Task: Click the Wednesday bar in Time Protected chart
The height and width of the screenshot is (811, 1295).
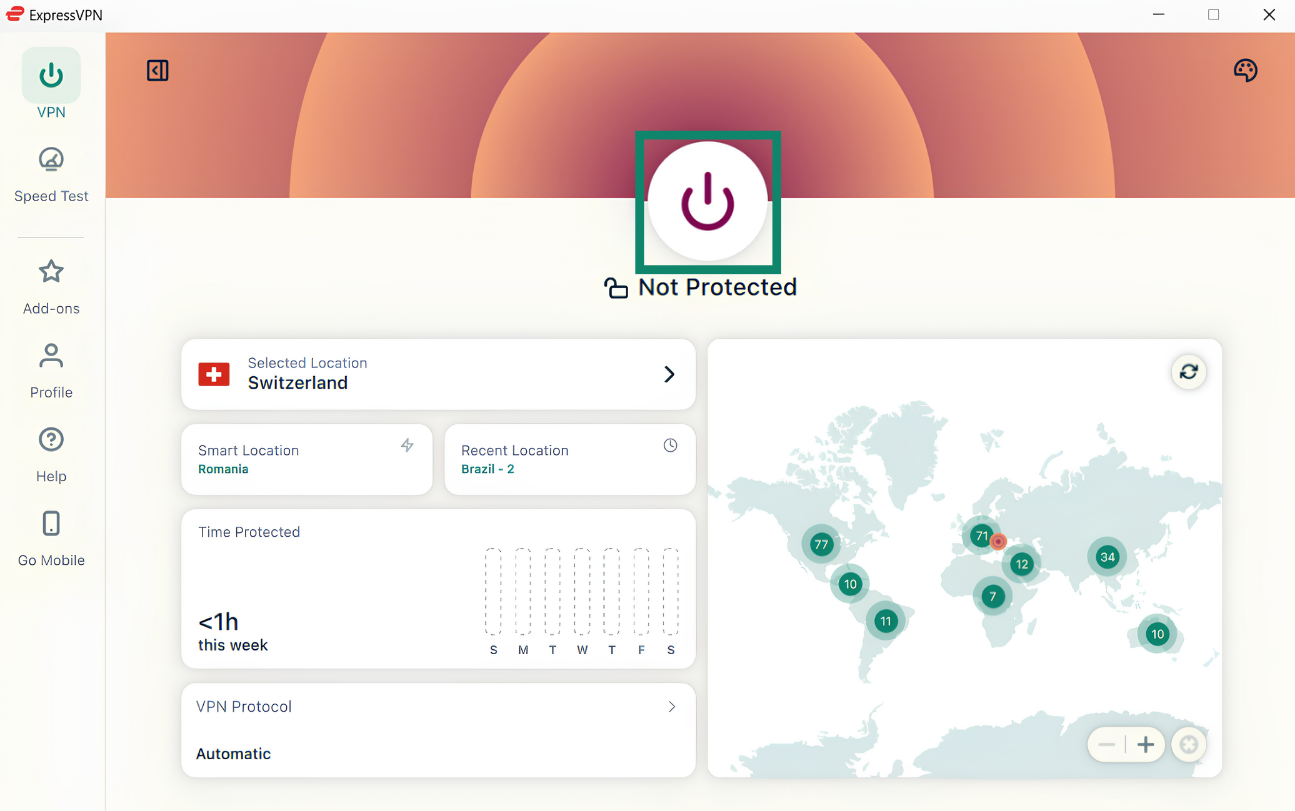Action: tap(582, 591)
